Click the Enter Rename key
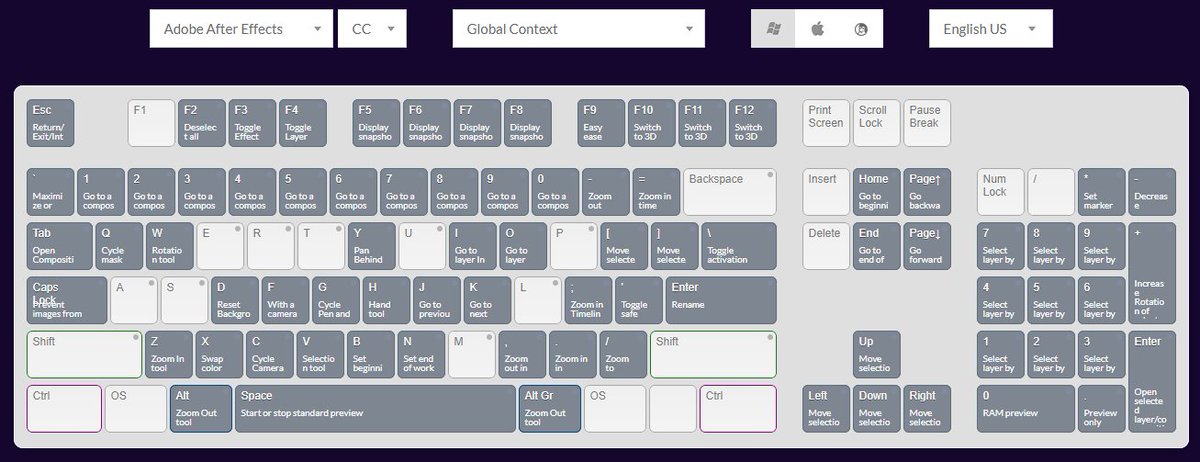This screenshot has height=462, width=1200. [721, 300]
